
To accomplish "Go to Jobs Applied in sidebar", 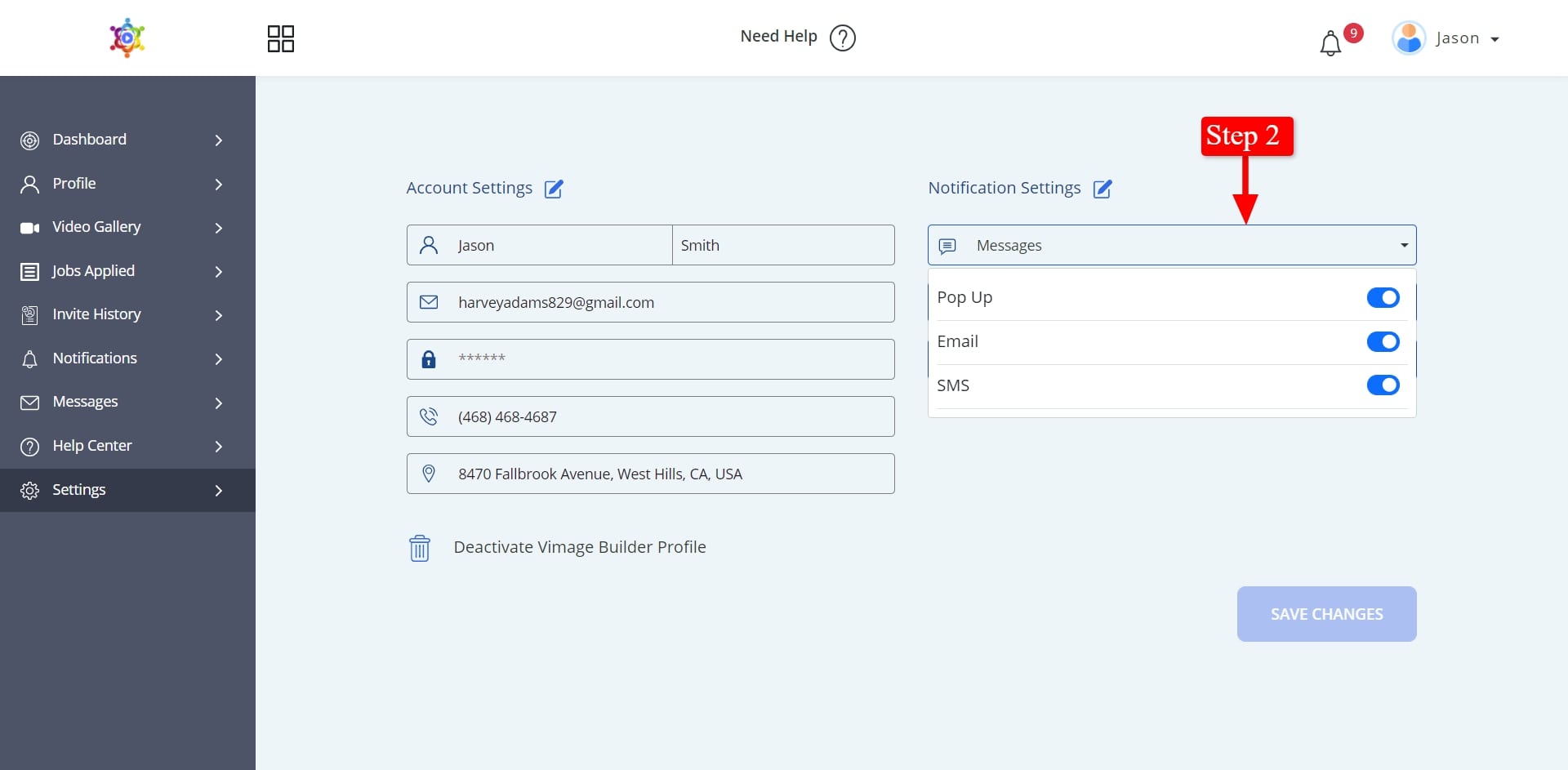I will pos(93,271).
